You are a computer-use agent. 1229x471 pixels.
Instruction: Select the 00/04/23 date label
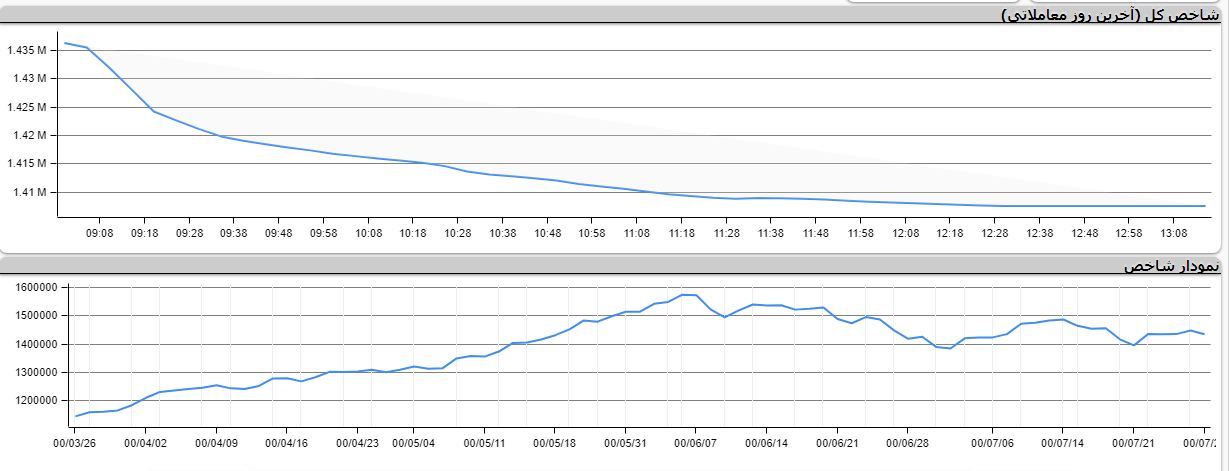tap(357, 442)
